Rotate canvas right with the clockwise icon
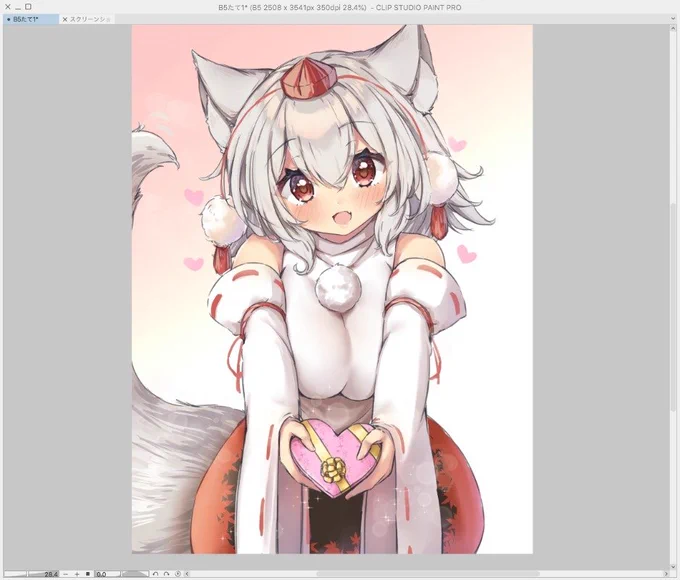This screenshot has height=580, width=680. (x=167, y=574)
